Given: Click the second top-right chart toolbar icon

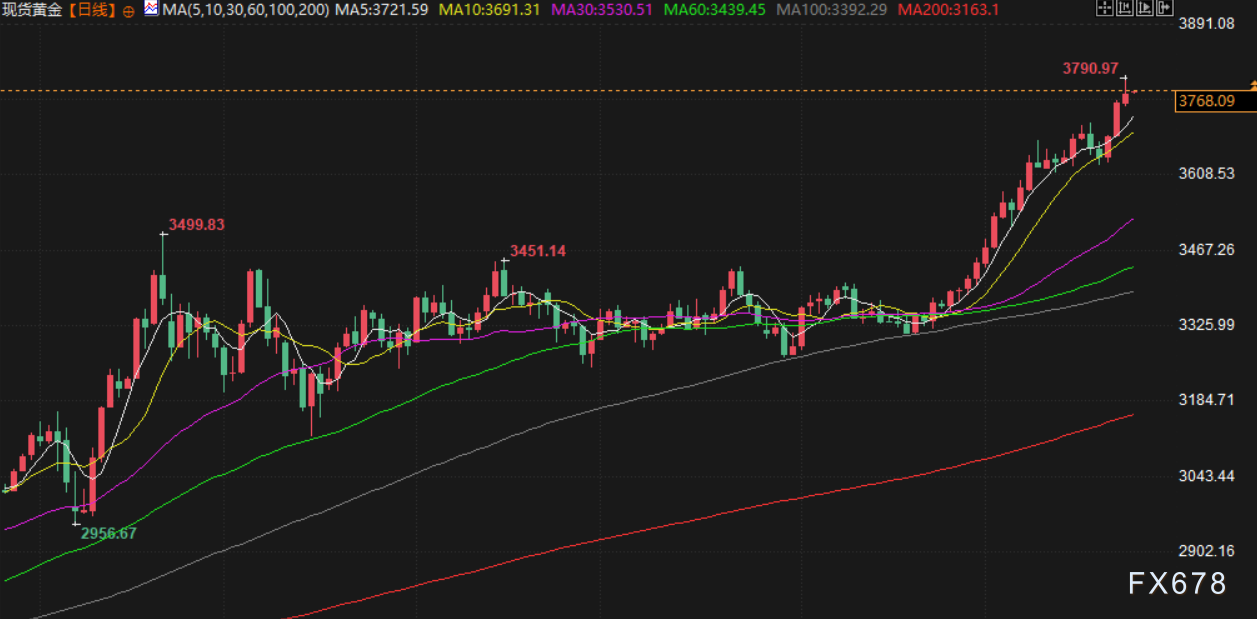Looking at the screenshot, I should coord(1124,9).
